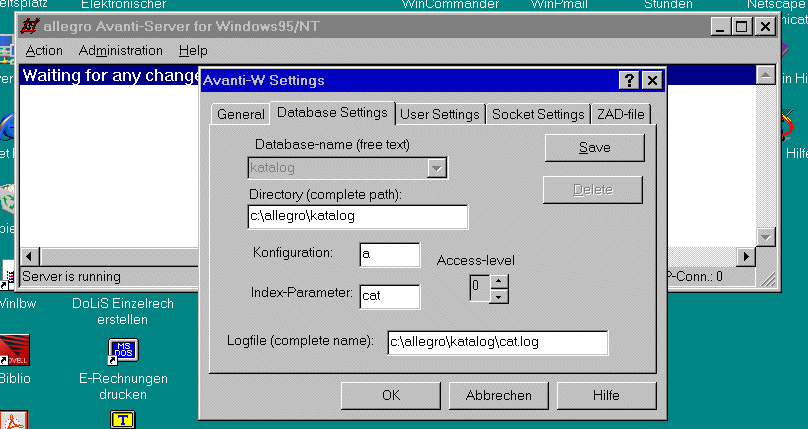Image resolution: width=808 pixels, height=429 pixels.
Task: Decrease Access-level with down arrow
Action: pyautogui.click(x=498, y=296)
